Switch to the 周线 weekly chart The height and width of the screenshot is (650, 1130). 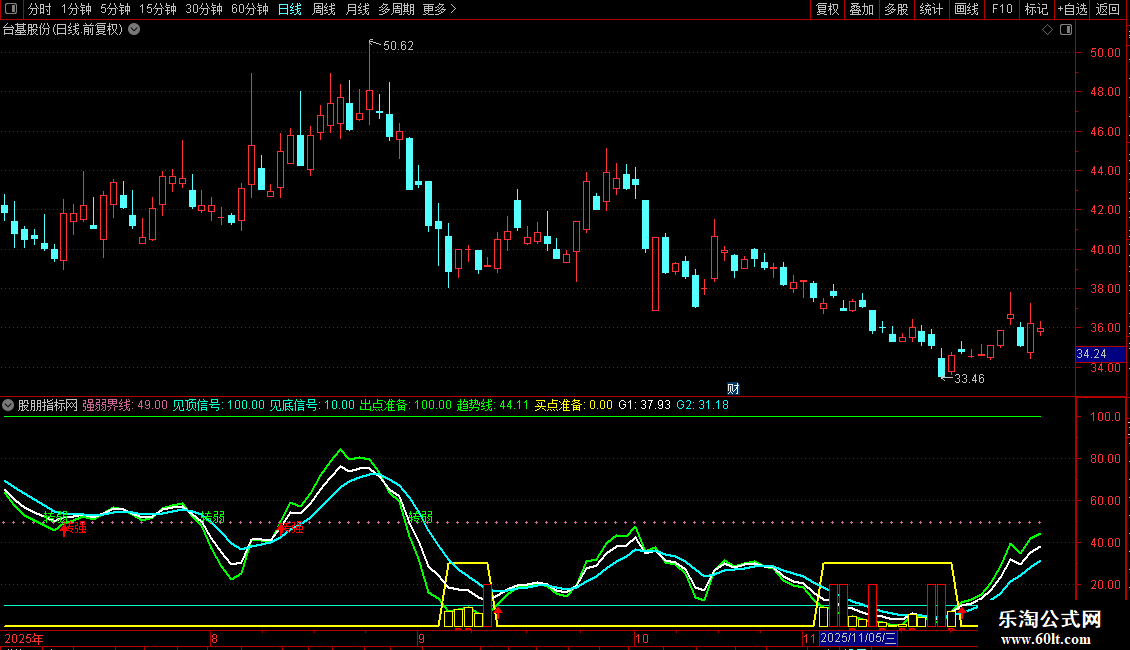(324, 9)
